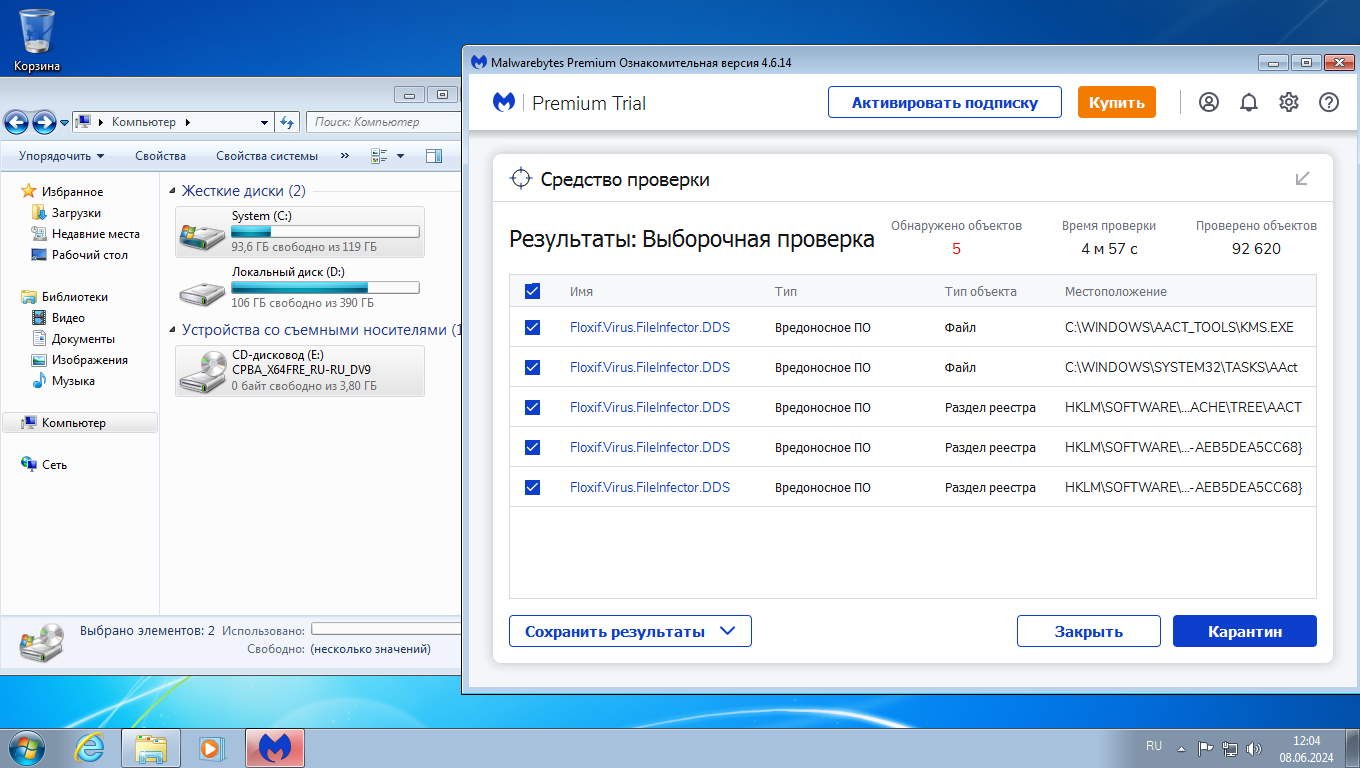Select the System (C:) drive usage bar

[x=325, y=231]
